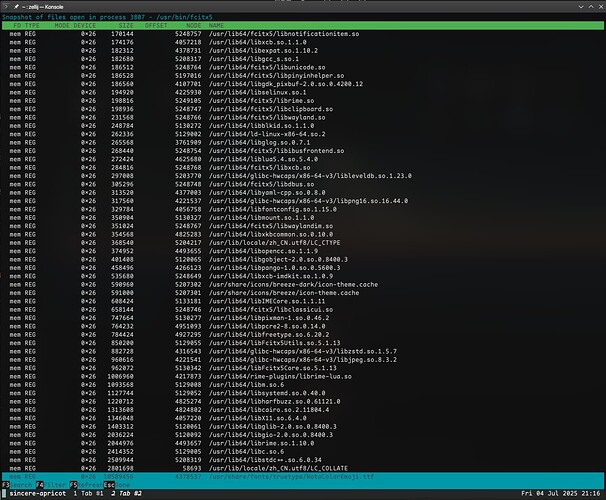Image resolution: width=606 pixels, height=500 pixels.
Task: Switch to zellij Tab #1
Action: (89, 493)
